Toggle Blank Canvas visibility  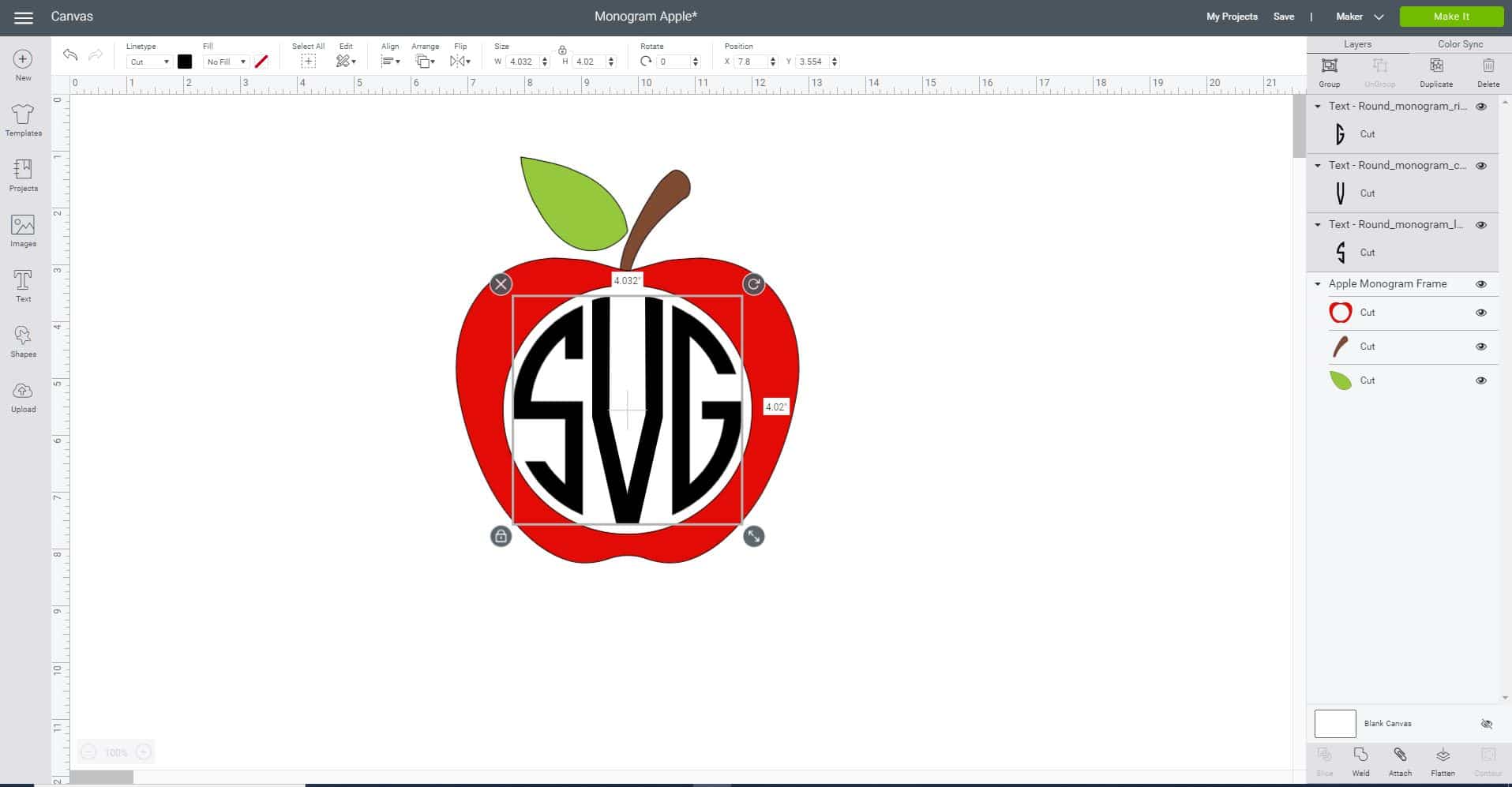pos(1487,724)
